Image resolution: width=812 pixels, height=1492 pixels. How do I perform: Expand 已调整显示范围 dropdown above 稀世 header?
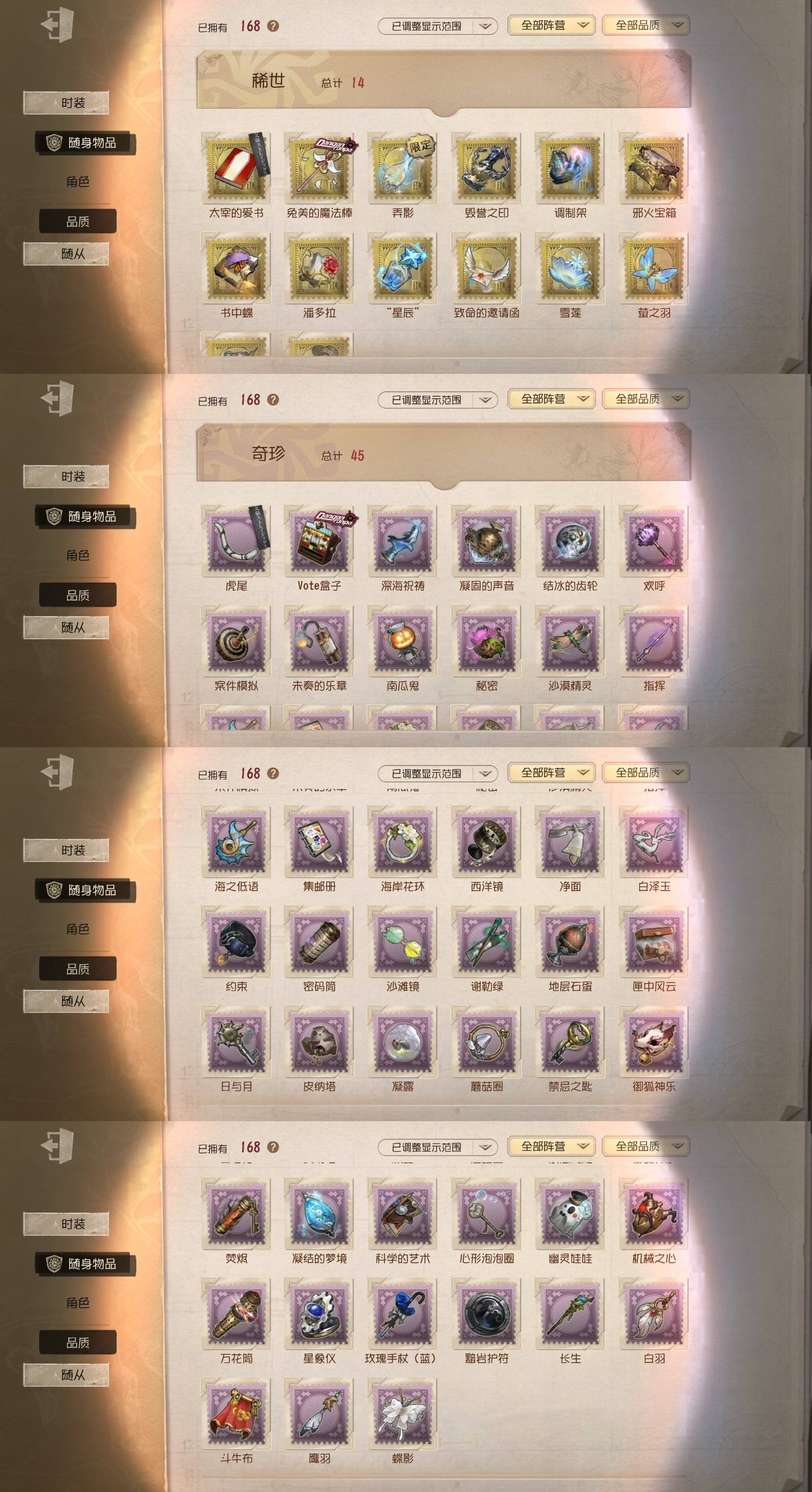click(437, 26)
